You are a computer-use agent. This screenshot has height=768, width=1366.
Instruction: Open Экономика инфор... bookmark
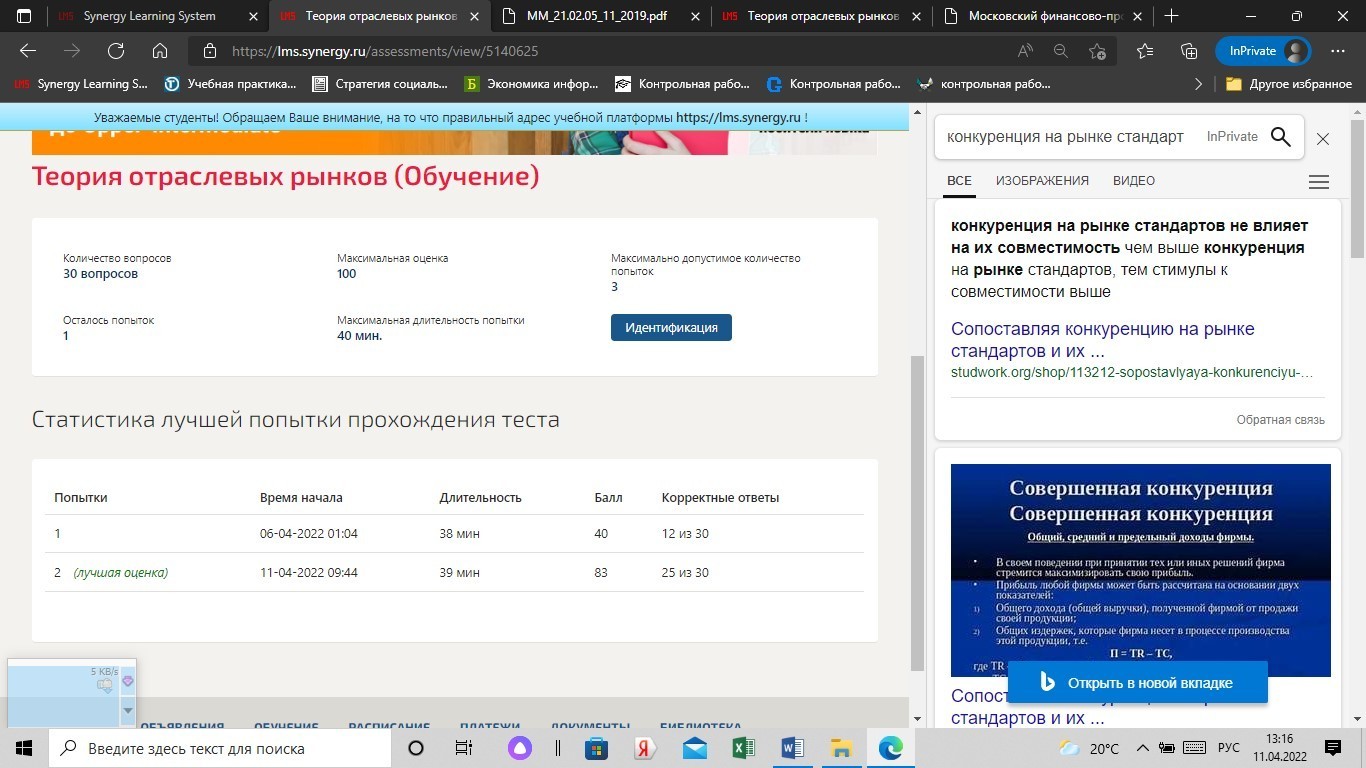coord(531,84)
